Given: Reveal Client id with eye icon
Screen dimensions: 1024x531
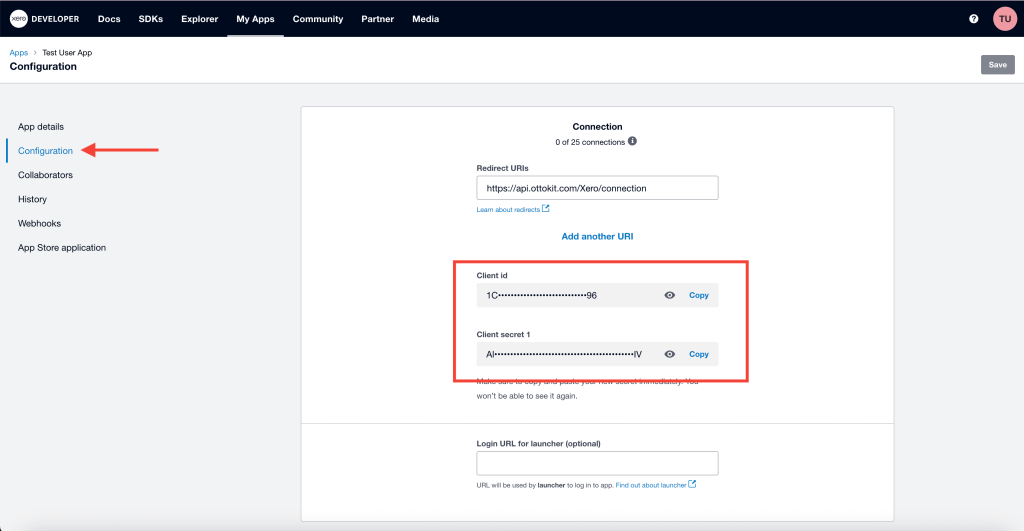Looking at the screenshot, I should click(670, 295).
